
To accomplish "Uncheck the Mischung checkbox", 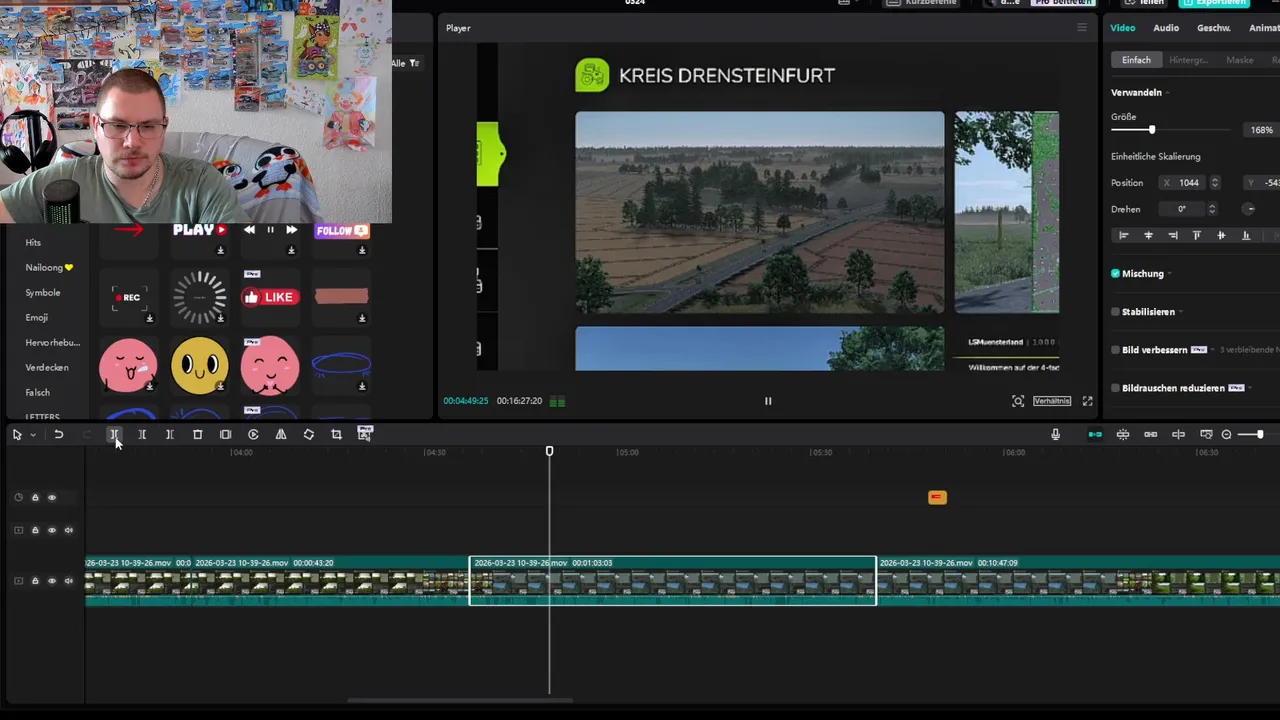I will pyautogui.click(x=1115, y=273).
